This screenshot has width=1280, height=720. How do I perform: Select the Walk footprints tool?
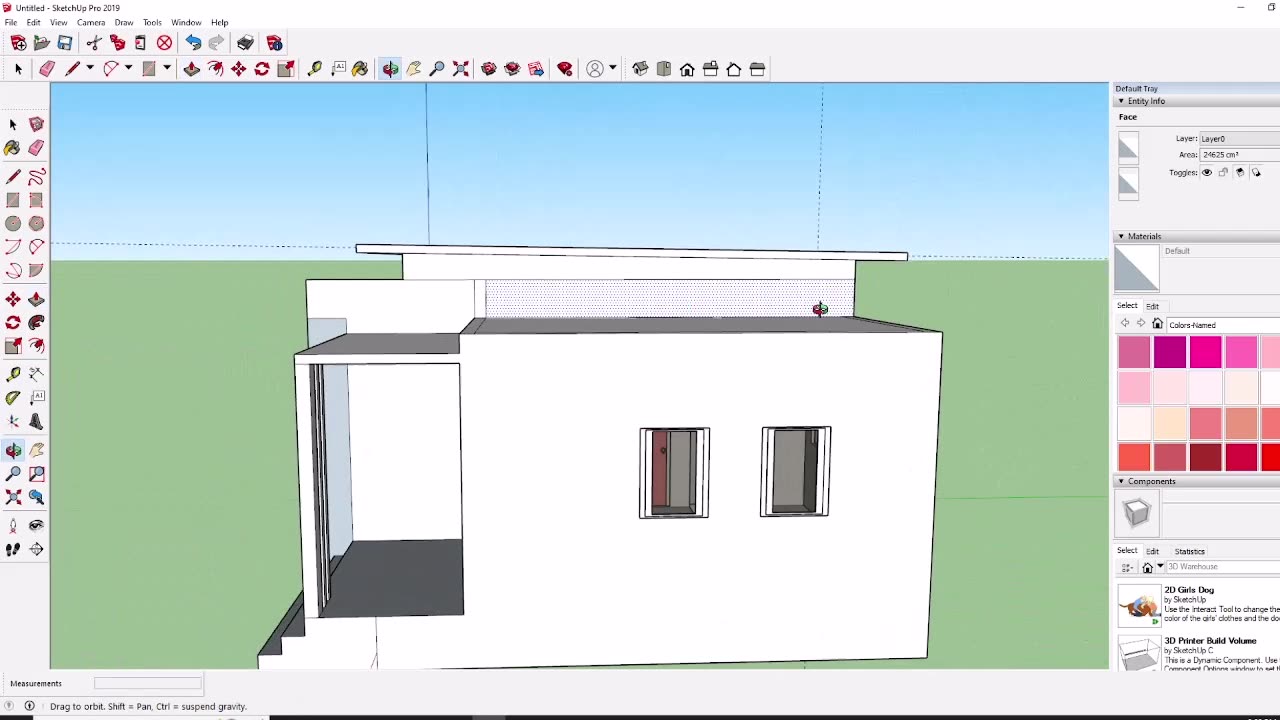pos(13,549)
